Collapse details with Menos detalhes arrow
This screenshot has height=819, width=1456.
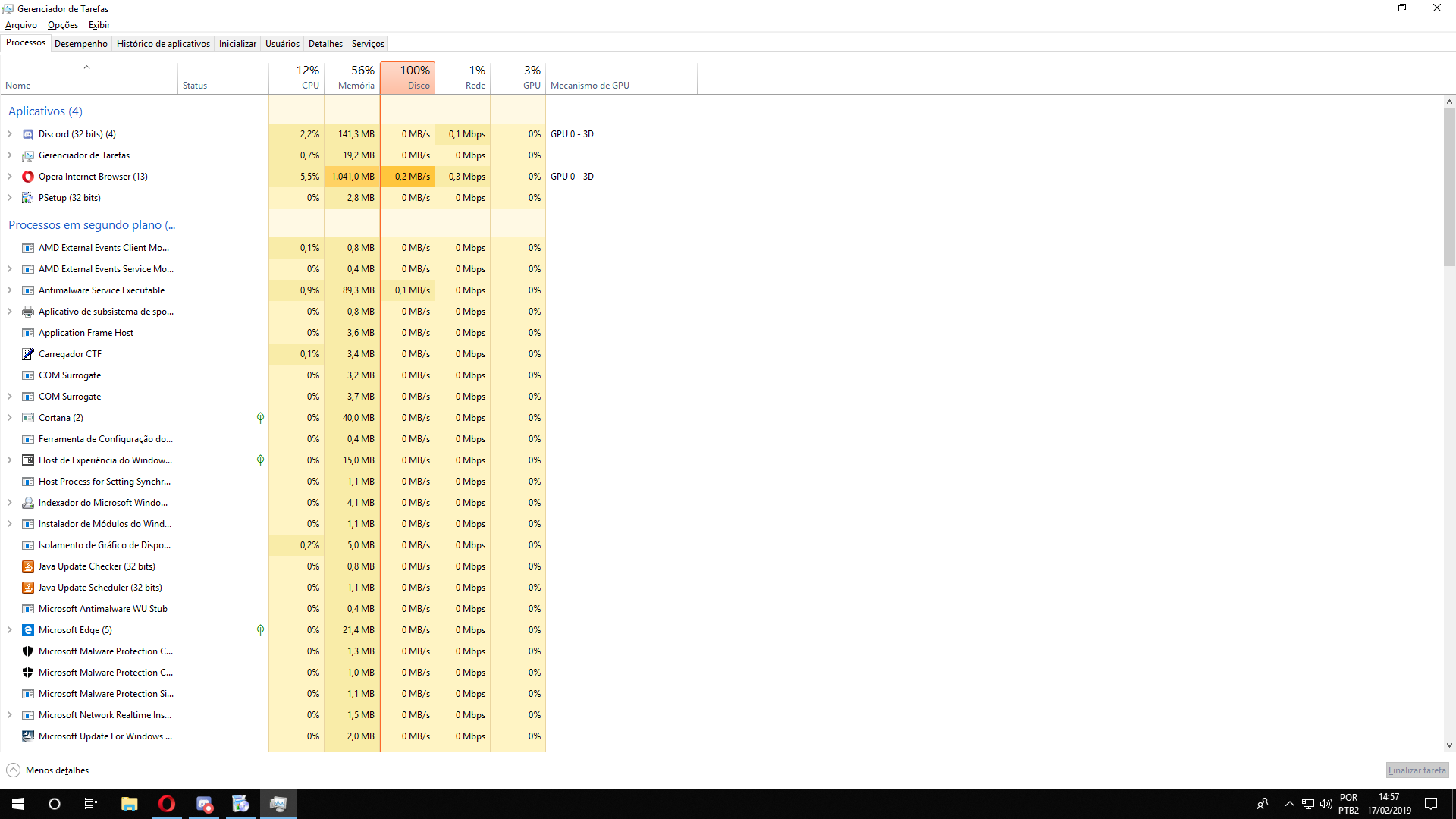tap(13, 770)
